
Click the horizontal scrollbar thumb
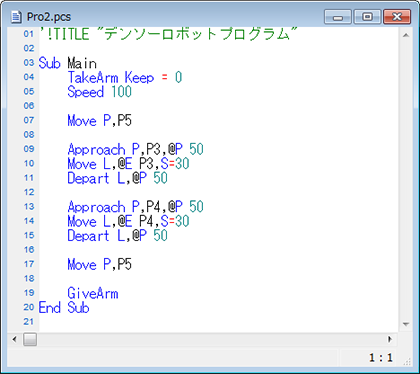click(30, 340)
